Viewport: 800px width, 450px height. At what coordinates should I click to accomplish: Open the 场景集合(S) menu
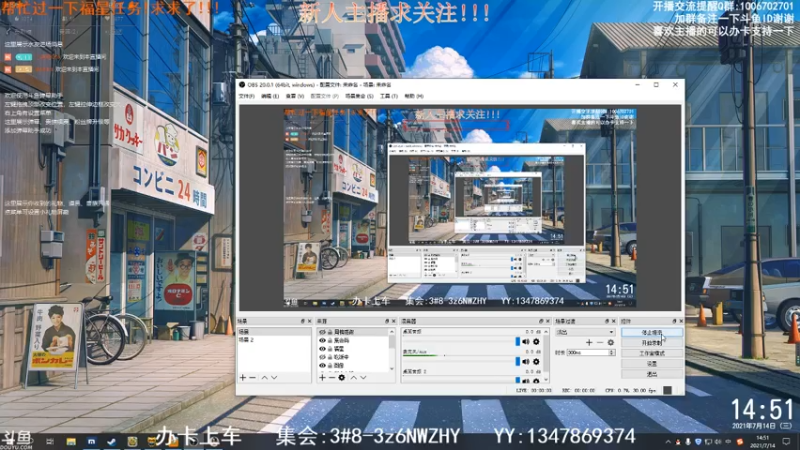(x=359, y=96)
